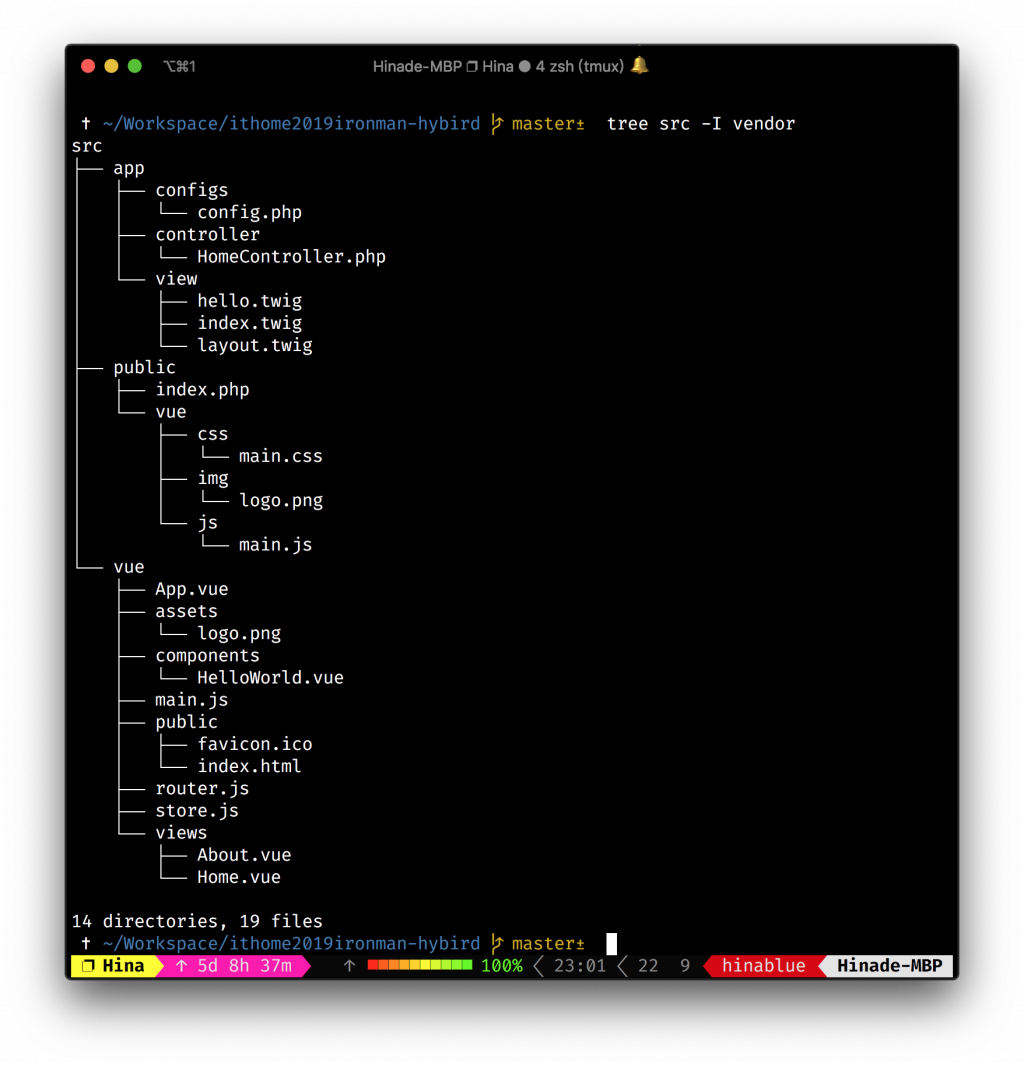Image resolution: width=1024 pixels, height=1066 pixels.
Task: Click the red close window button
Action: point(88,66)
